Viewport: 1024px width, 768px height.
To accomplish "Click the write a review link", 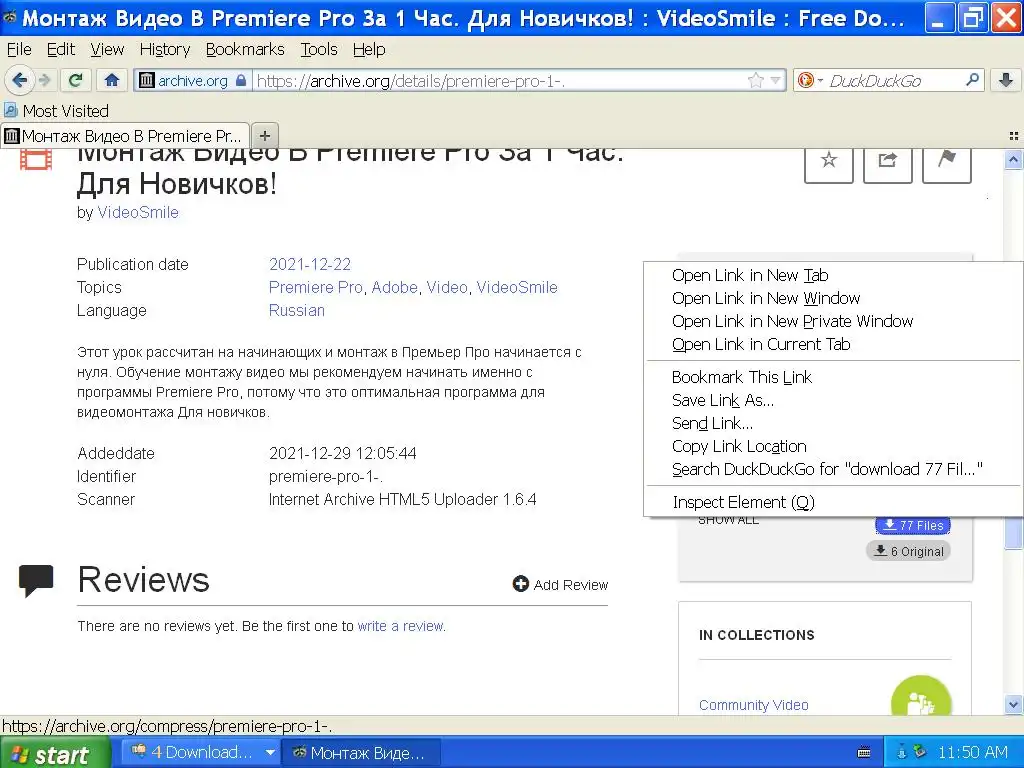I will coord(400,626).
